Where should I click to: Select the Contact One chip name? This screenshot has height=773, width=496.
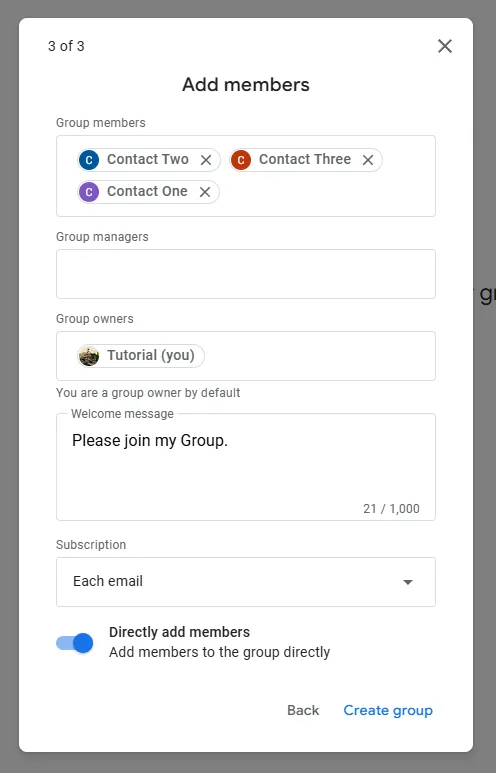pos(147,191)
